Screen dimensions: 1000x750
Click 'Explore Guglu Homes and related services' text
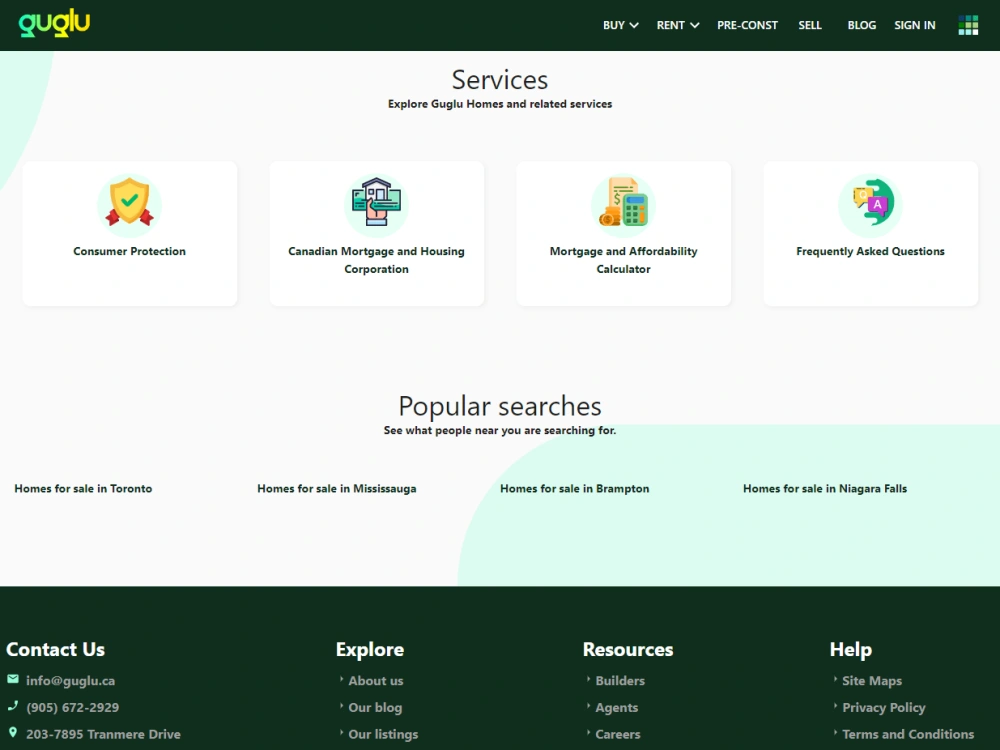pyautogui.click(x=500, y=104)
